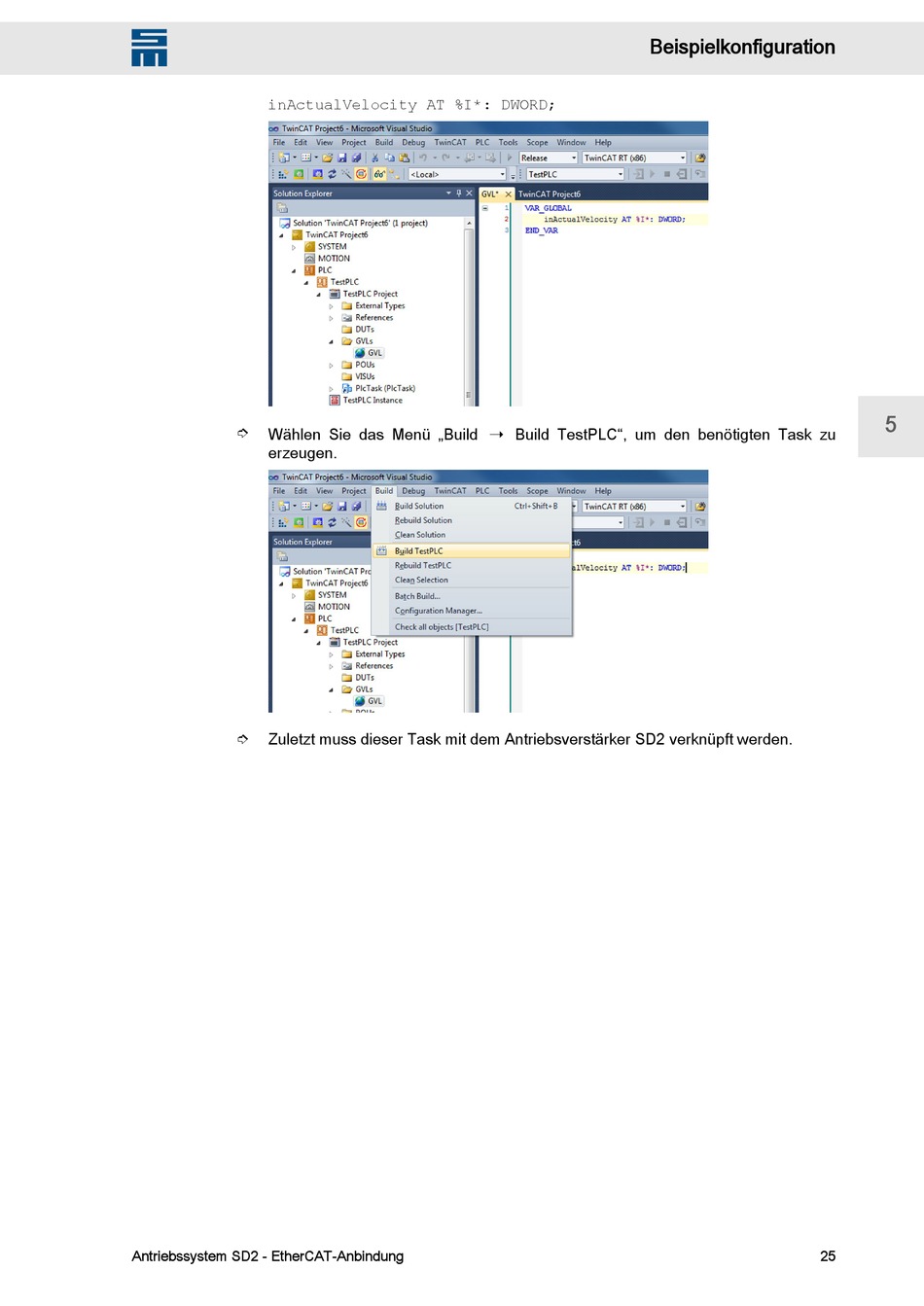
Task: Click END_VAR line in code editor
Action: (542, 231)
